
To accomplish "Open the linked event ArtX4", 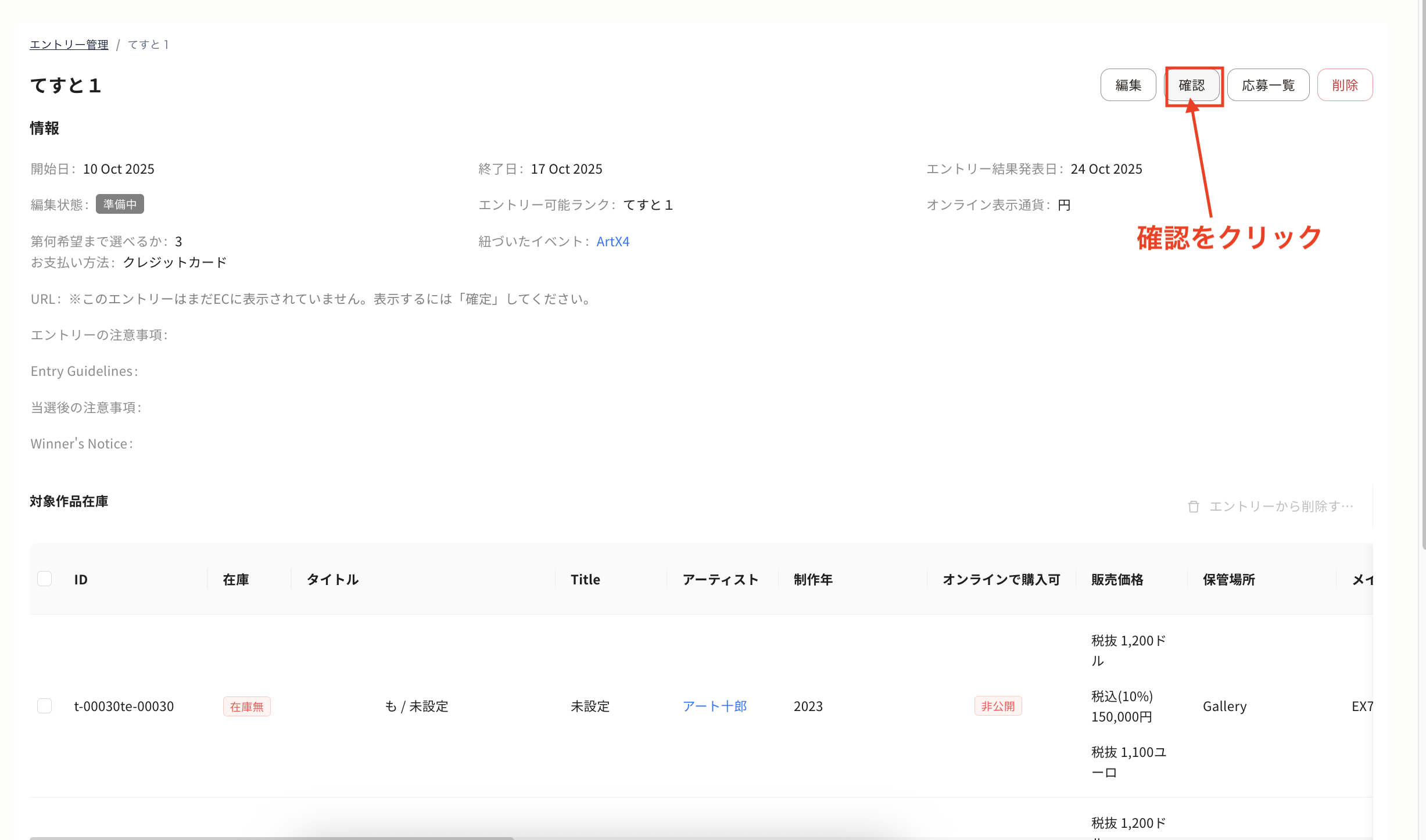I will (612, 241).
